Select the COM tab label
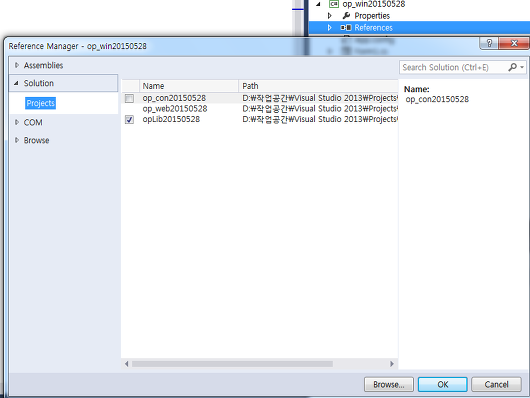The image size is (530, 398). point(33,122)
